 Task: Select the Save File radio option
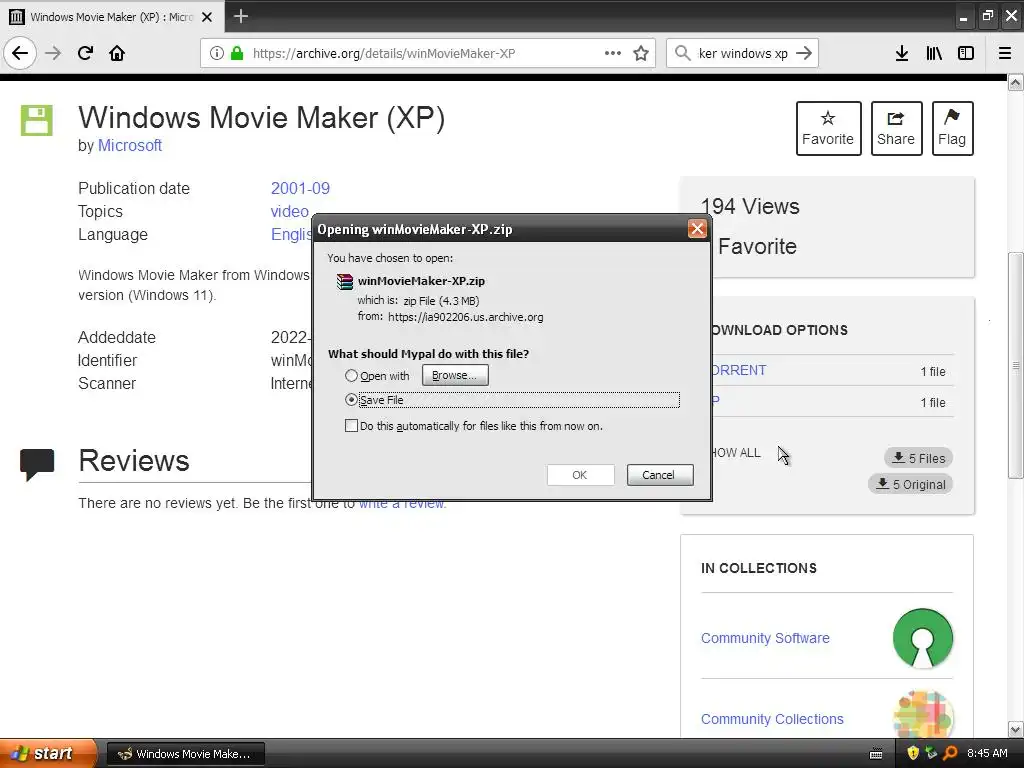(351, 399)
